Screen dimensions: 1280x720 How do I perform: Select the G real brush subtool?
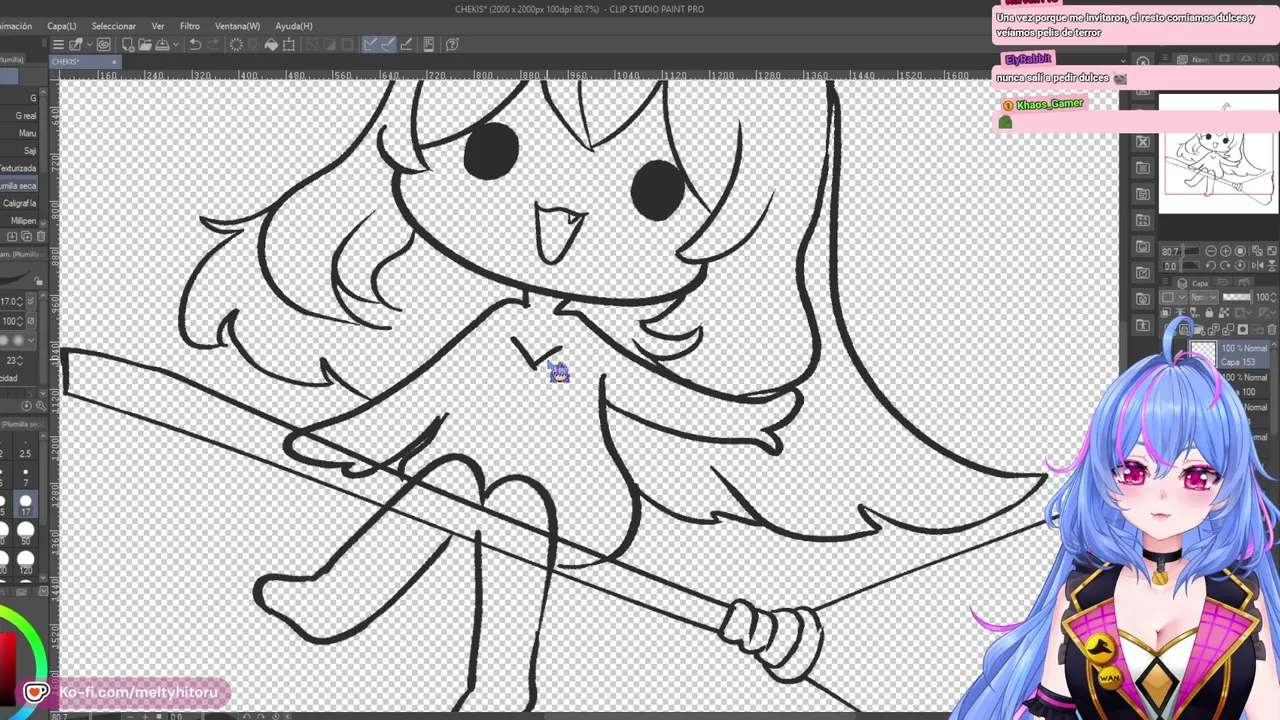pyautogui.click(x=20, y=116)
